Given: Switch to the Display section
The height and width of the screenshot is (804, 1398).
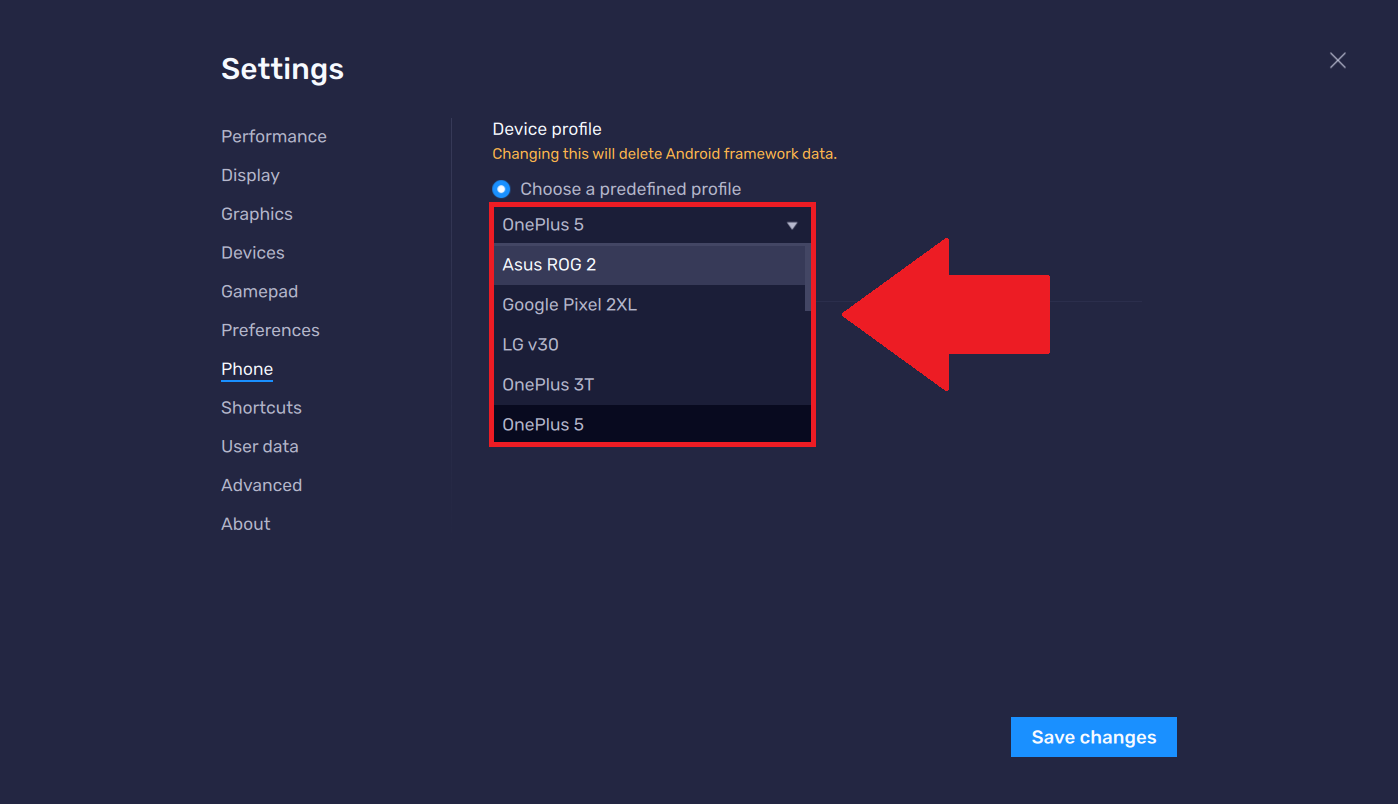Looking at the screenshot, I should click(x=250, y=175).
